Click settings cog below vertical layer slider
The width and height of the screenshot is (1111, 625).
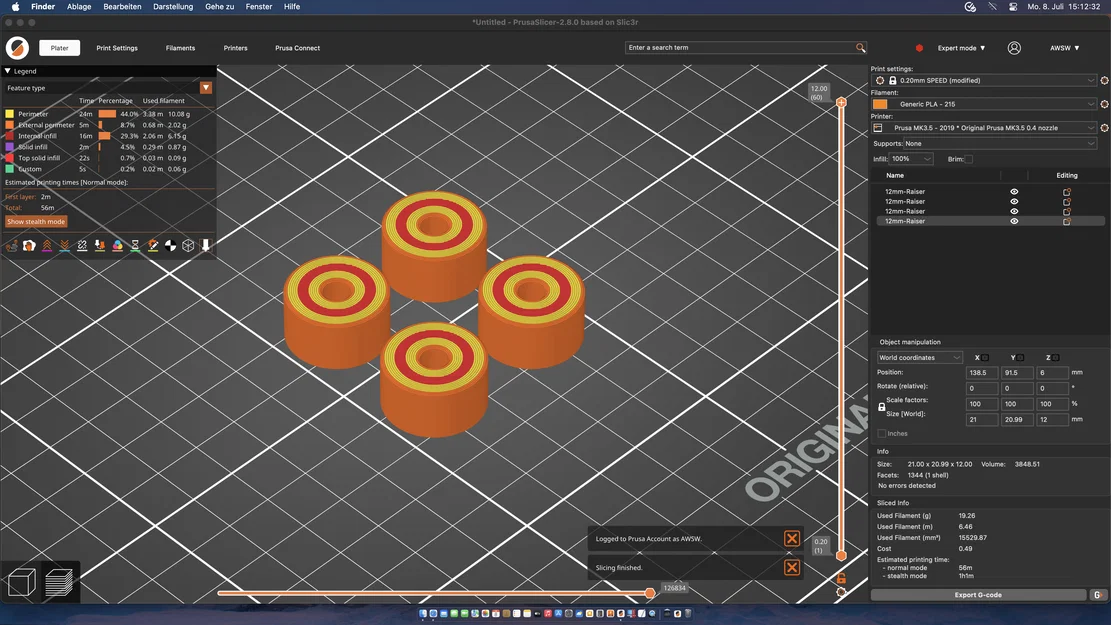[x=841, y=592]
